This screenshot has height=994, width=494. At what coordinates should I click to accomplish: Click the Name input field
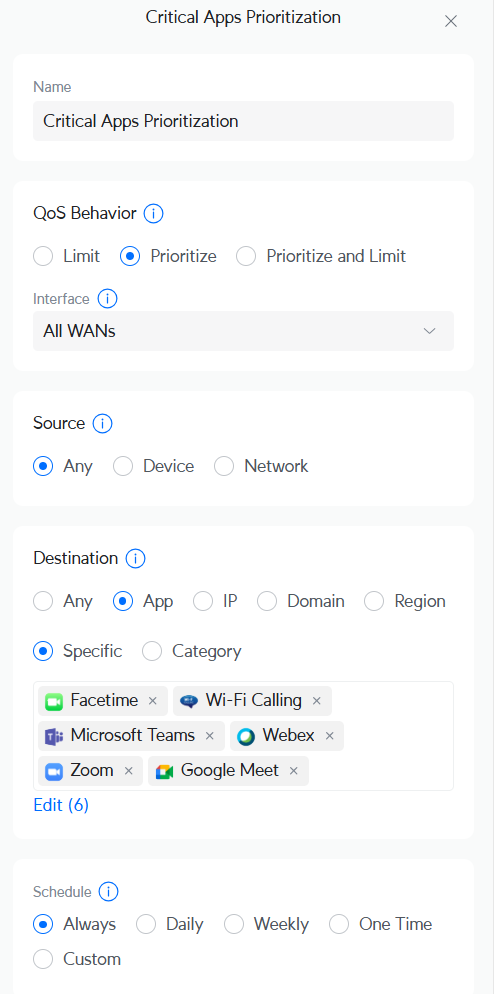coord(244,121)
